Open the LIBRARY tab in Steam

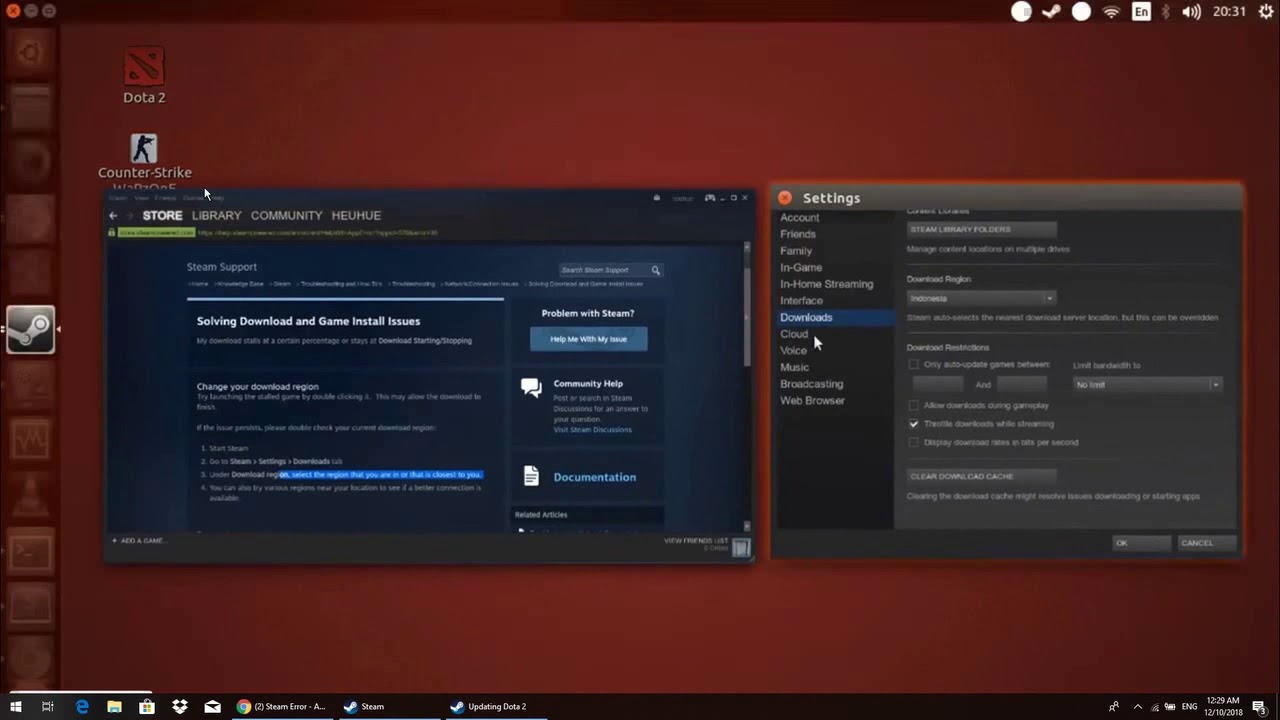(x=216, y=215)
